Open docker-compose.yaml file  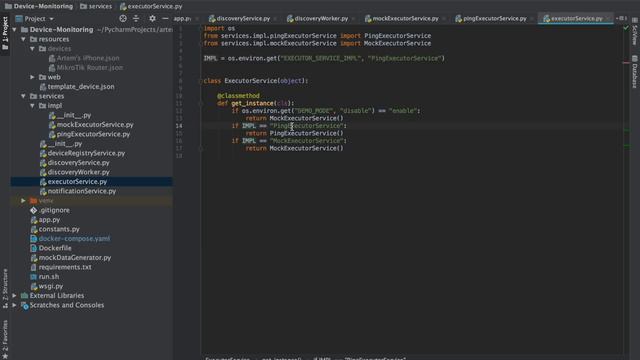click(x=70, y=239)
